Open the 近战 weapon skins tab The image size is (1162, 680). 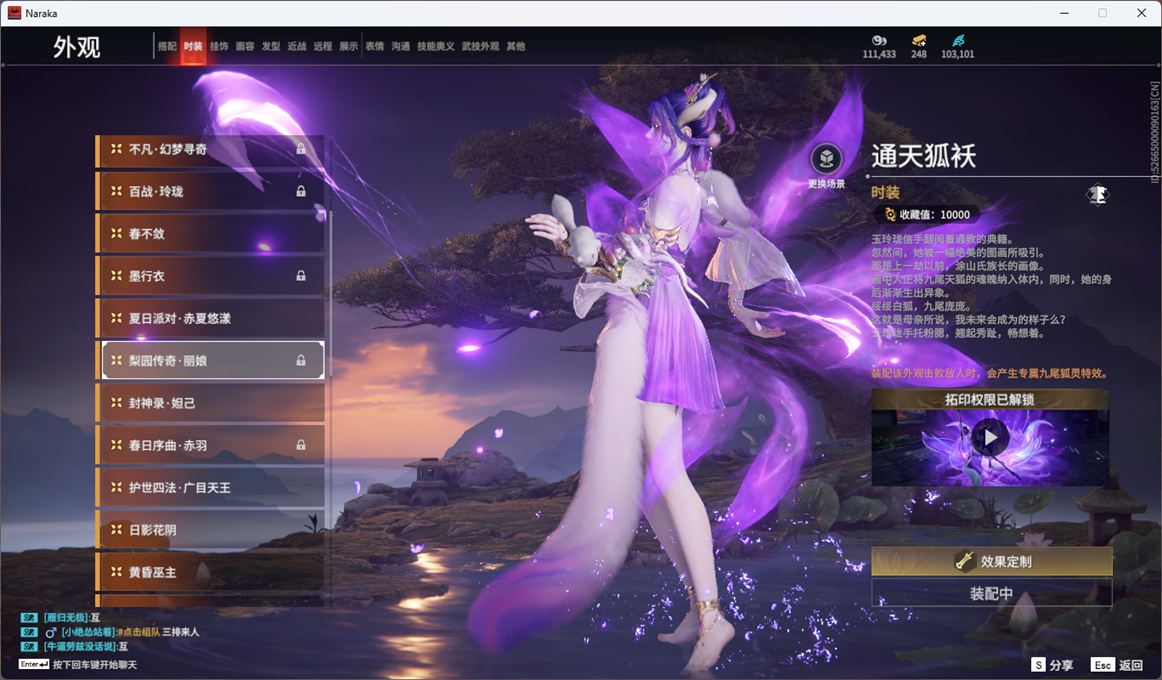pos(297,46)
